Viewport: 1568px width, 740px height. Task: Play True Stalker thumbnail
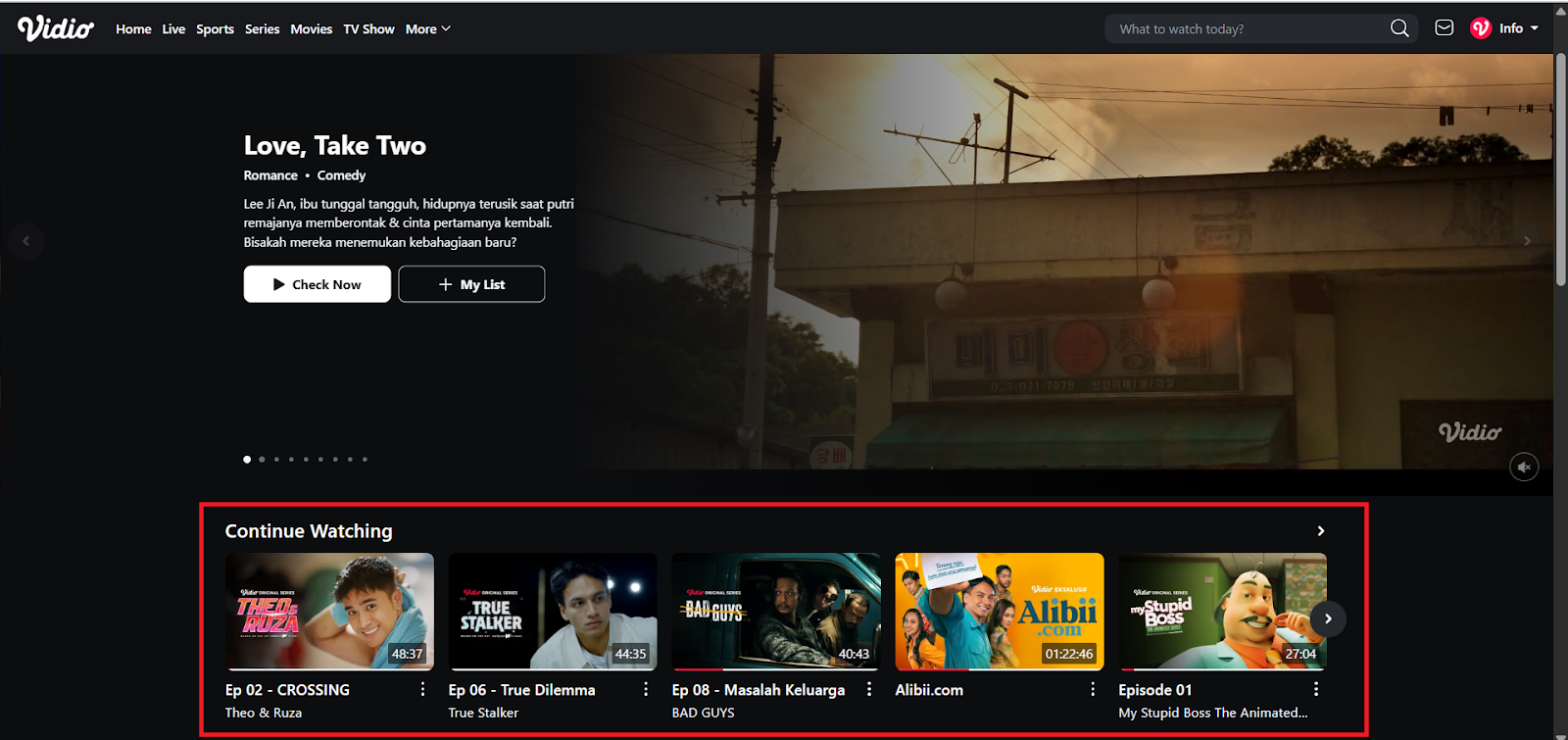click(553, 612)
